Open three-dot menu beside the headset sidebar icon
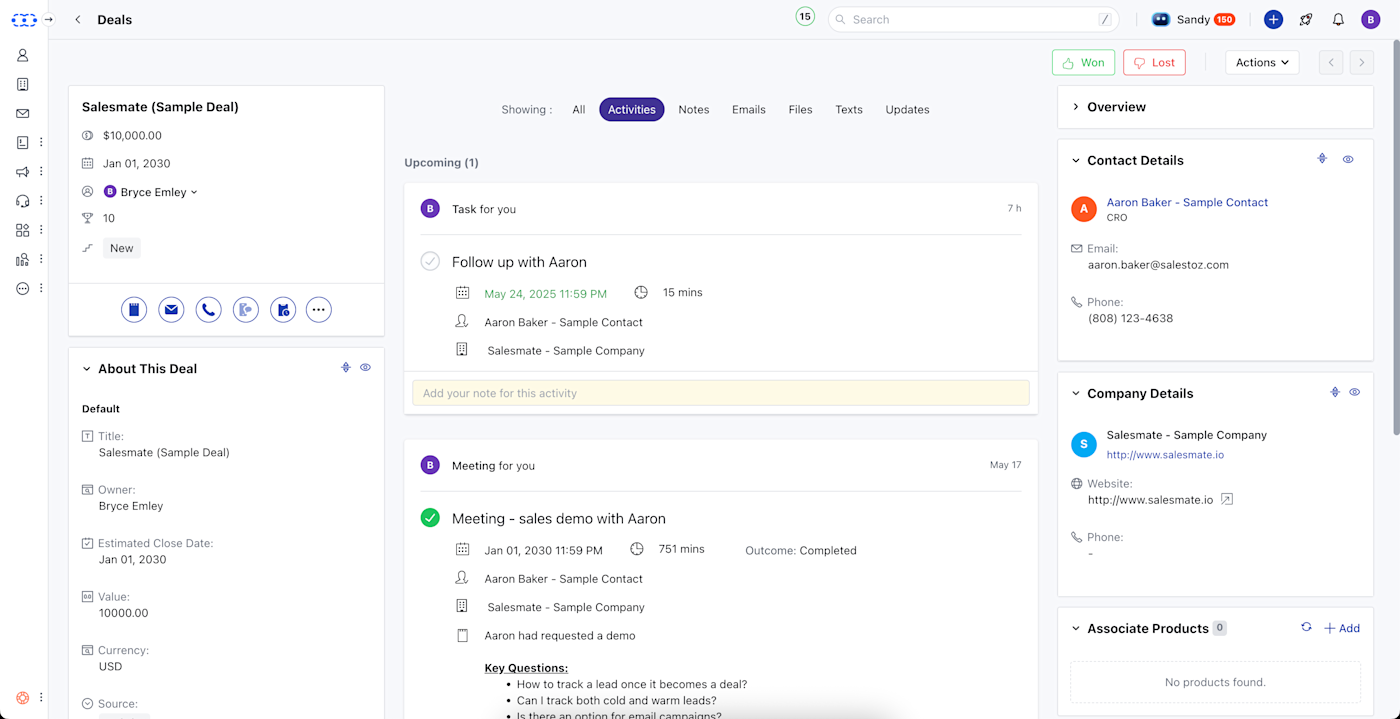Viewport: 1400px width, 719px height. 41,201
